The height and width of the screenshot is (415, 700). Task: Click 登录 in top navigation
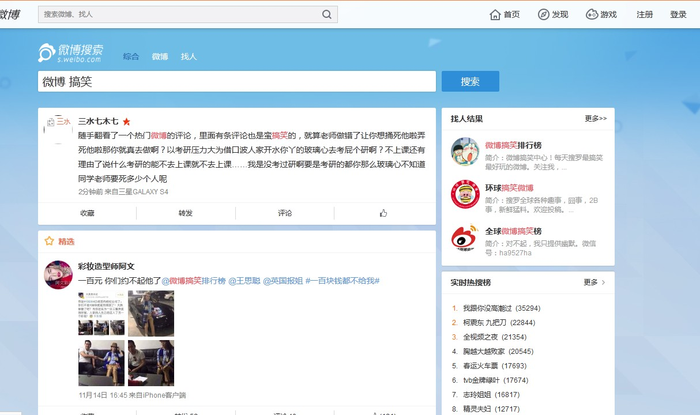coord(678,15)
